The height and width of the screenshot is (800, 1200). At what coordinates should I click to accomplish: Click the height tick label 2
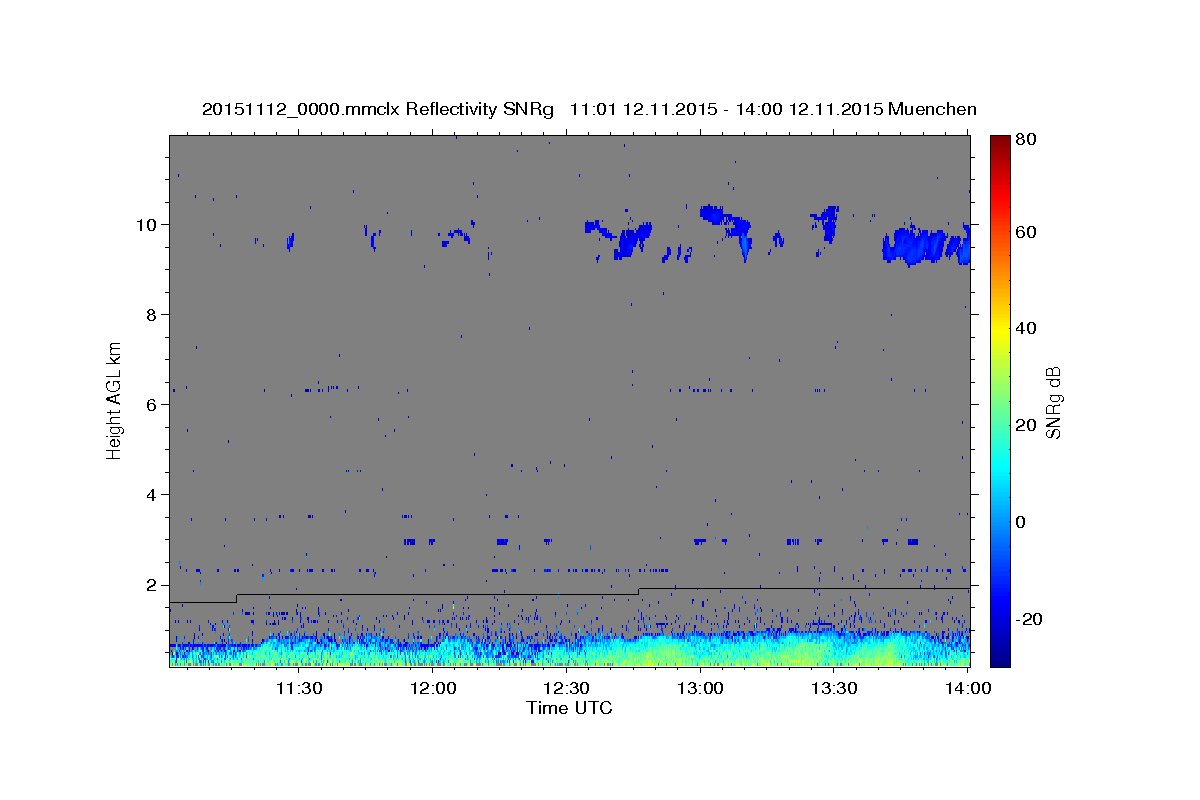[x=153, y=584]
